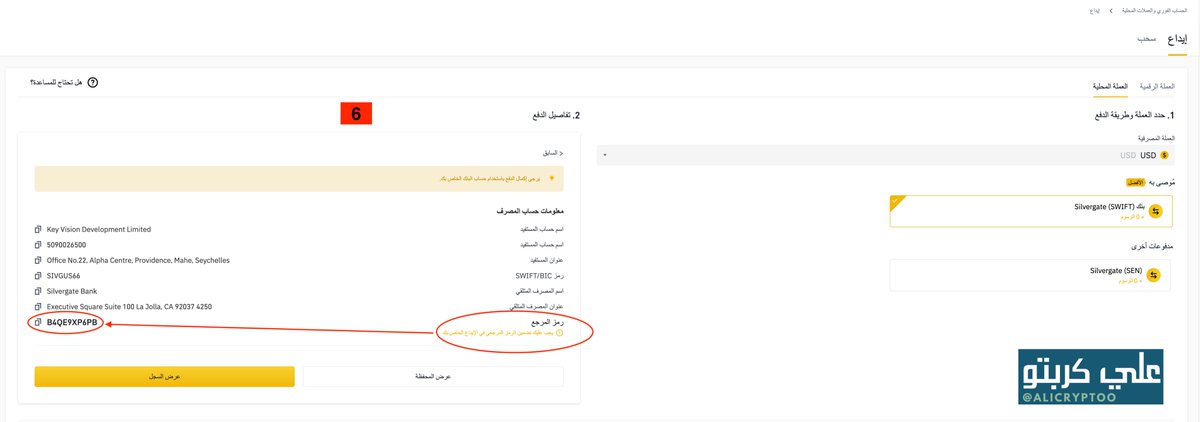The width and height of the screenshot is (1200, 422).
Task: Click the yellow bank account payment notice banner
Action: click(299, 179)
